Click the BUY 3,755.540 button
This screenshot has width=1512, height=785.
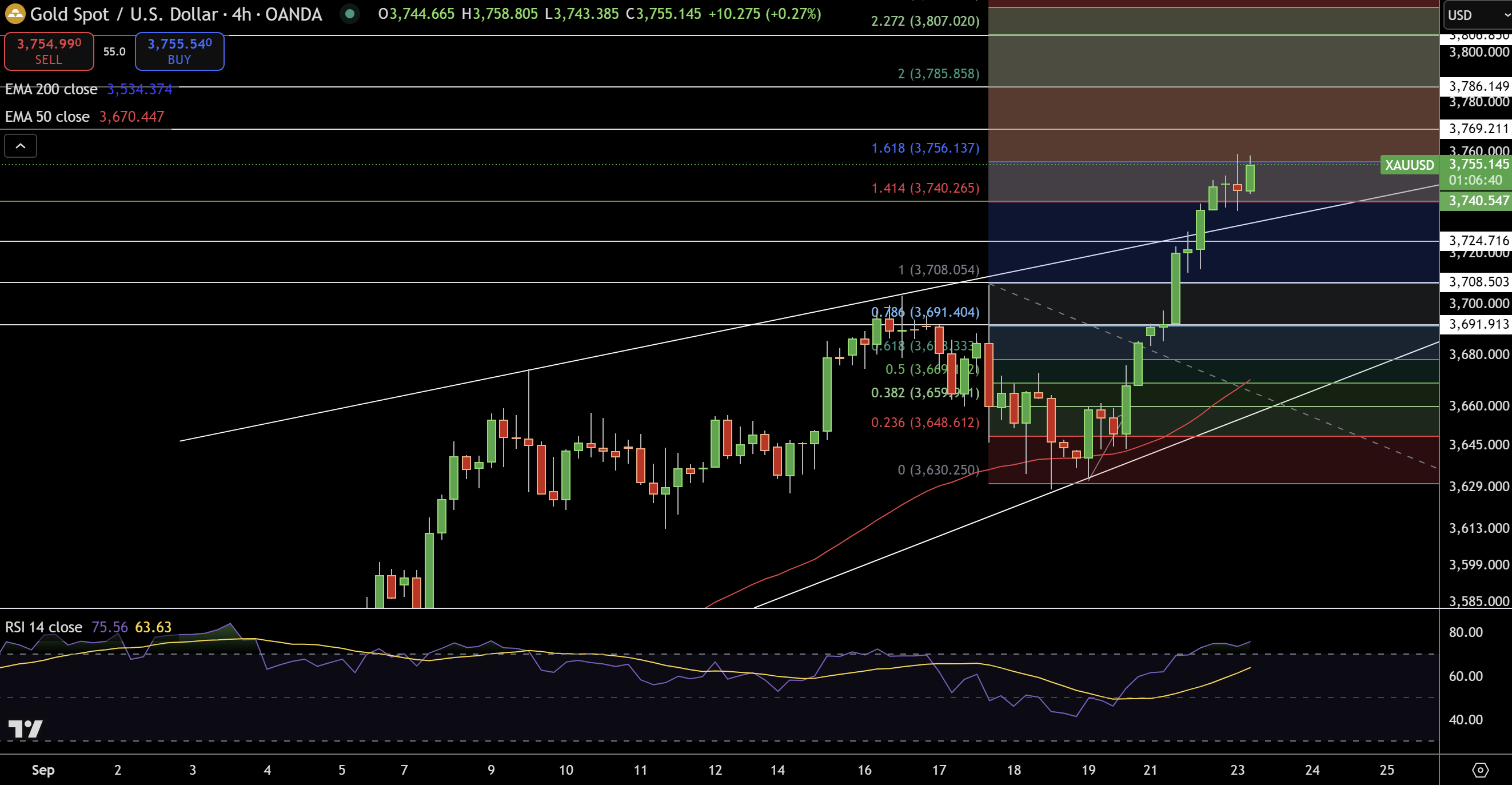(x=179, y=51)
